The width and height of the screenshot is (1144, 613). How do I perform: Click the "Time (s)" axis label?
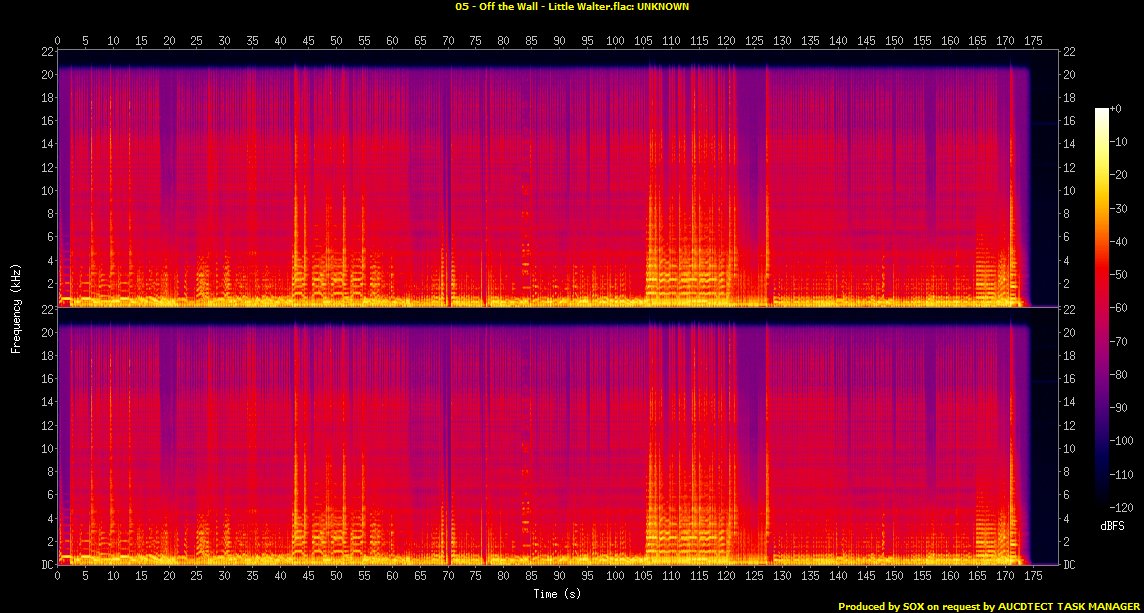(x=557, y=593)
